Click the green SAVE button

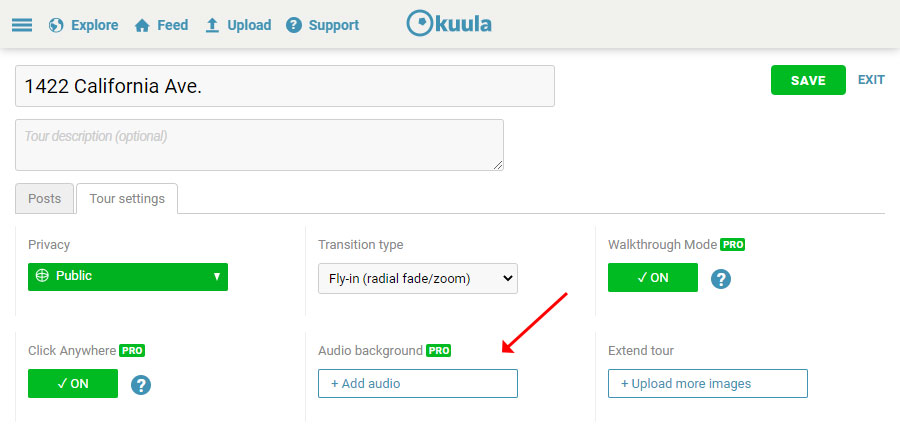(x=808, y=80)
